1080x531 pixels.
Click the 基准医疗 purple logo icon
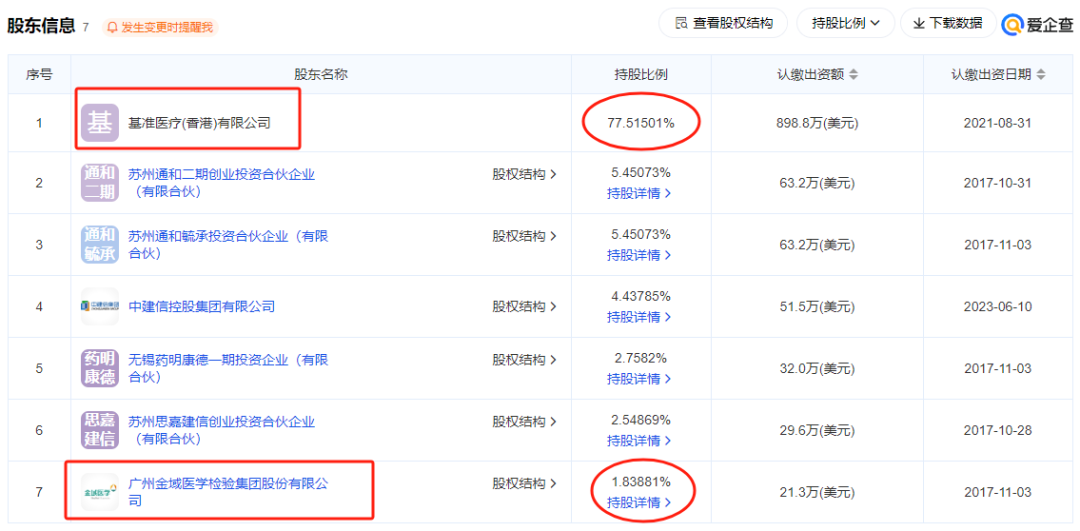[100, 123]
